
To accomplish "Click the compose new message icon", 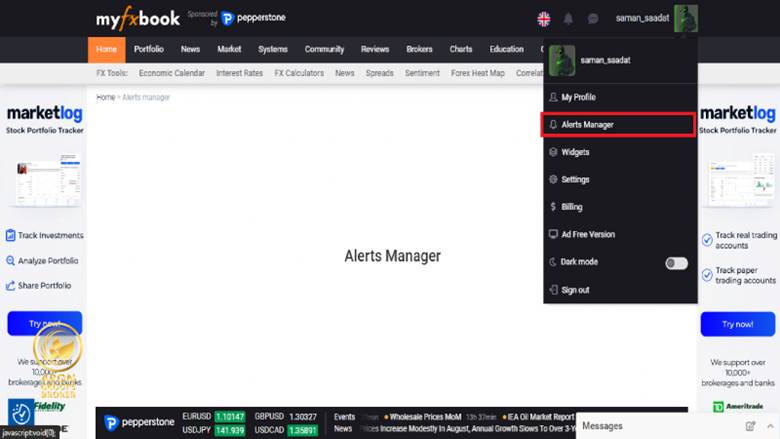I will coord(751,426).
